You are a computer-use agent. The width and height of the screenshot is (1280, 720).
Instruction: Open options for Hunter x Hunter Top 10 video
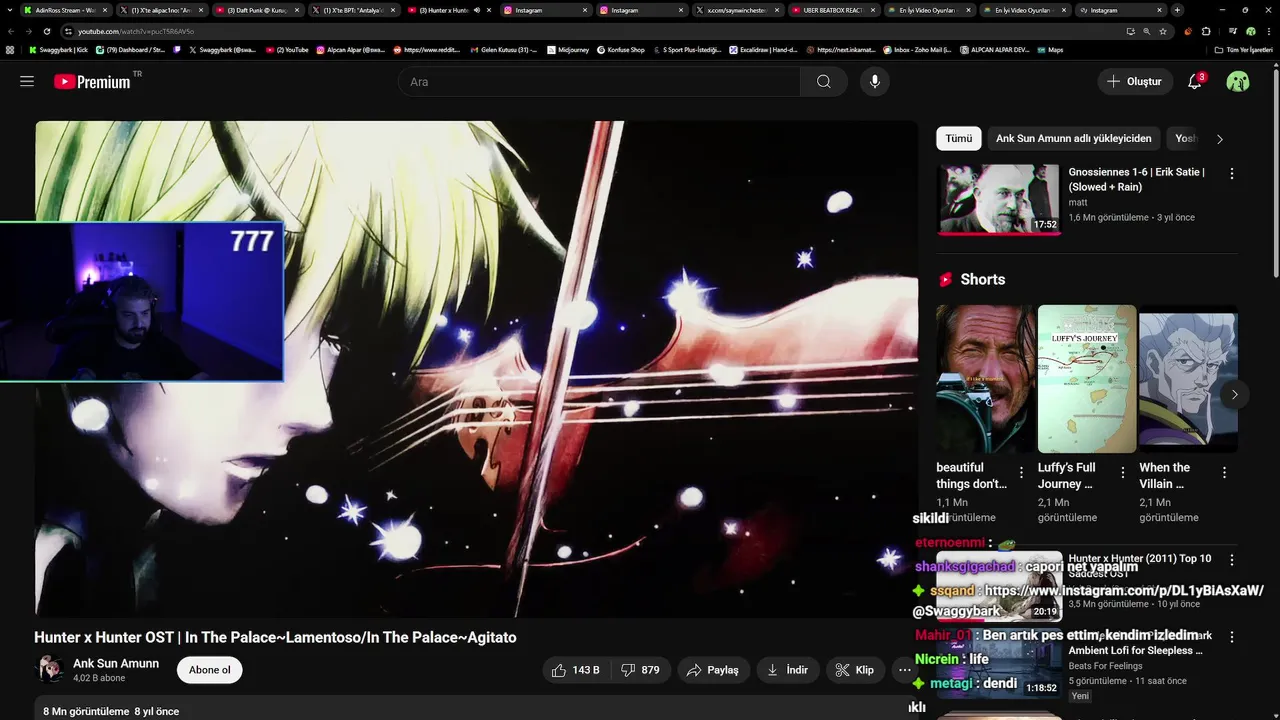point(1232,560)
